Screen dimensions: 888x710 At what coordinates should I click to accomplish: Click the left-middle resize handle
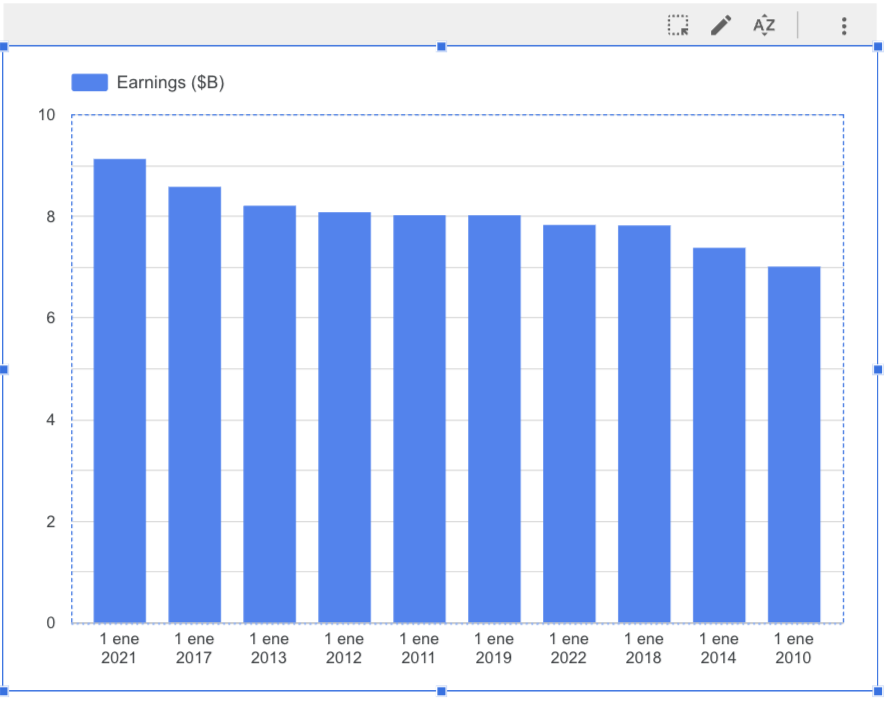[4, 370]
